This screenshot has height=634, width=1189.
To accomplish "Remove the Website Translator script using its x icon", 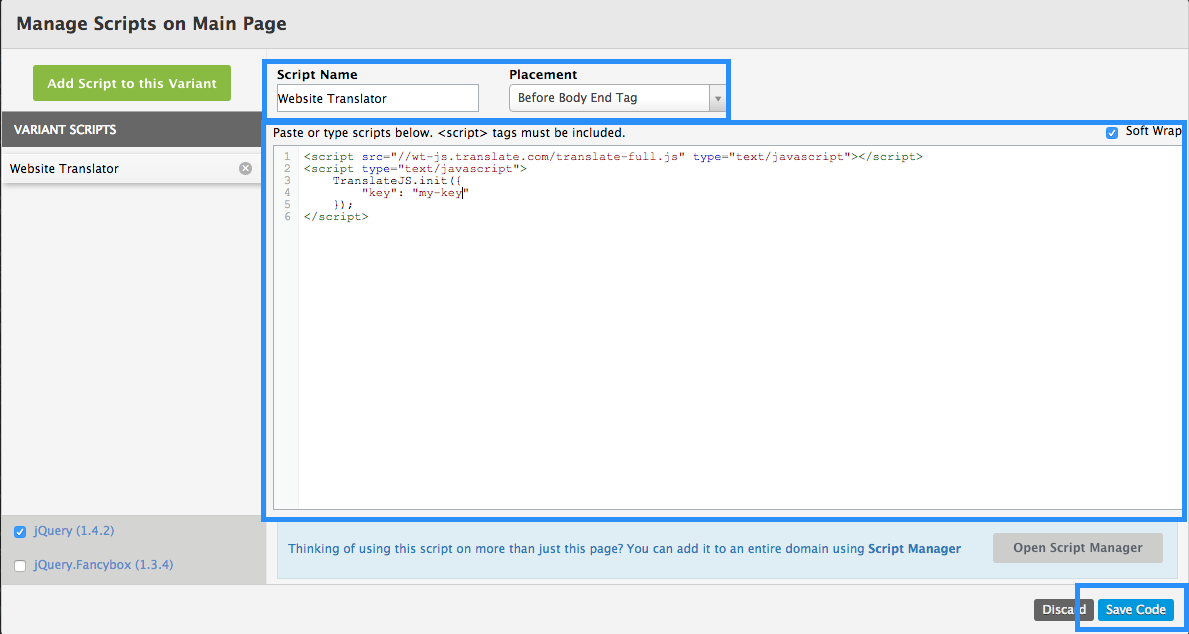I will pyautogui.click(x=245, y=169).
